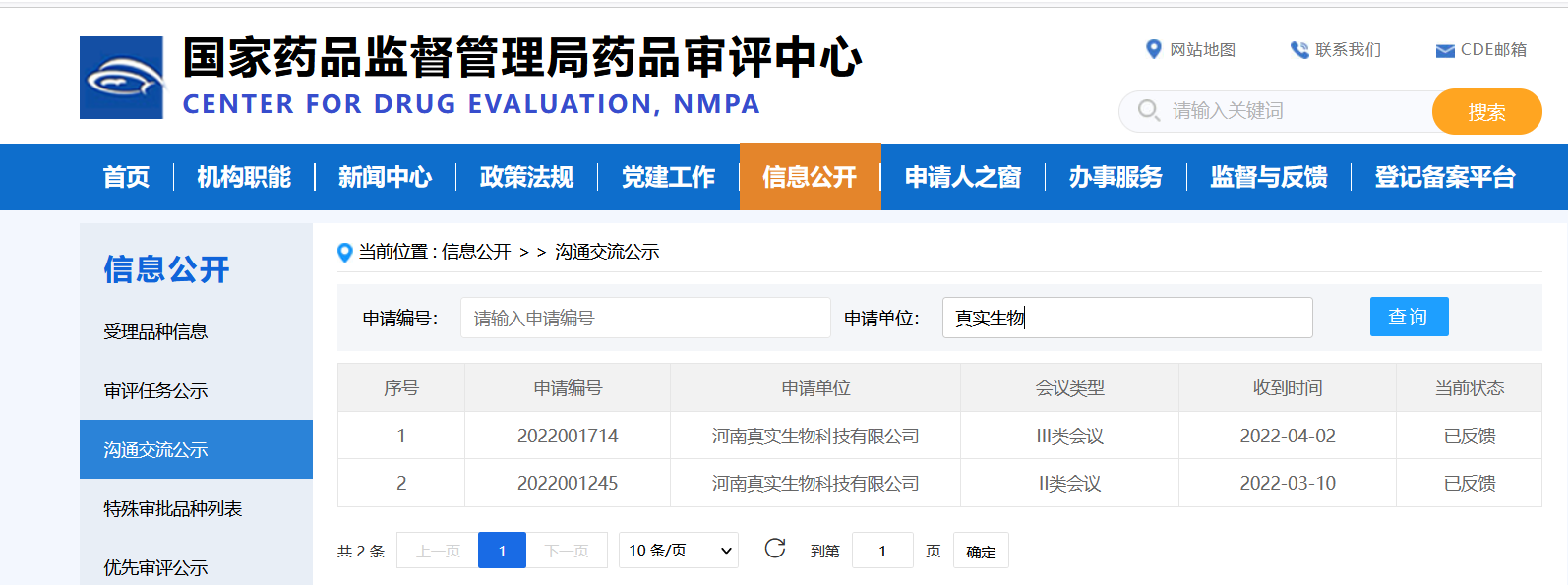Open 优先审评公示 in the sidebar
The height and width of the screenshot is (585, 1568).
(x=155, y=568)
